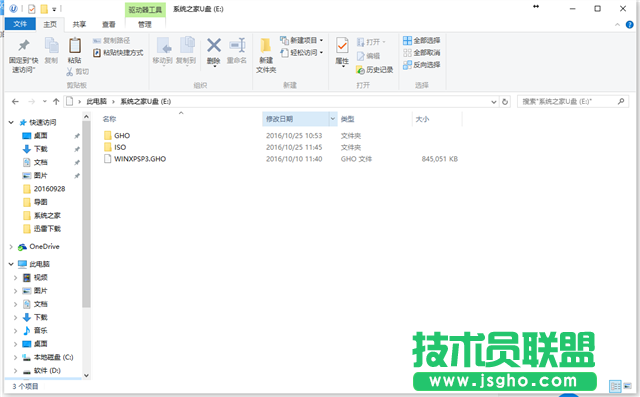
Task: Click Select all (全部选择)
Action: point(421,40)
